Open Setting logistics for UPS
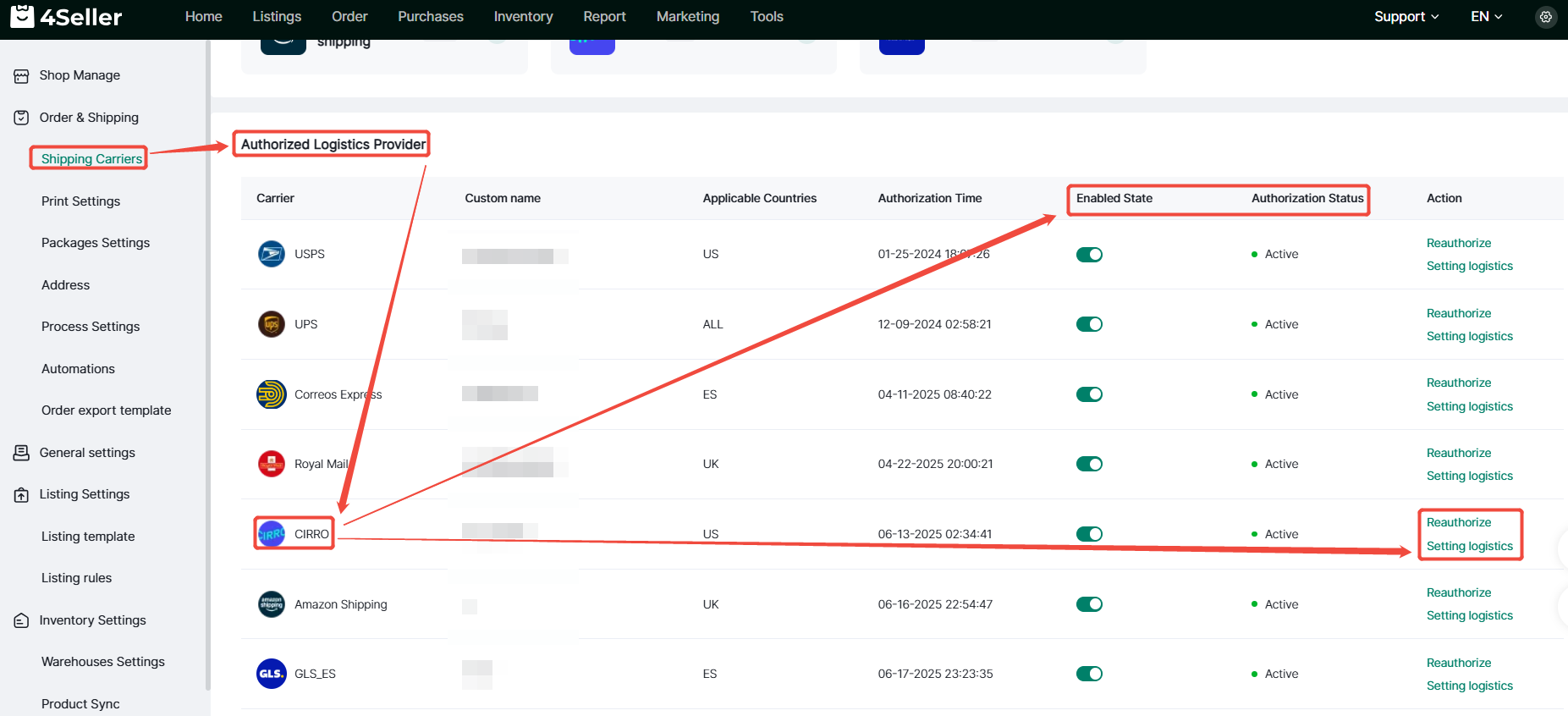This screenshot has height=716, width=1568. (1469, 336)
